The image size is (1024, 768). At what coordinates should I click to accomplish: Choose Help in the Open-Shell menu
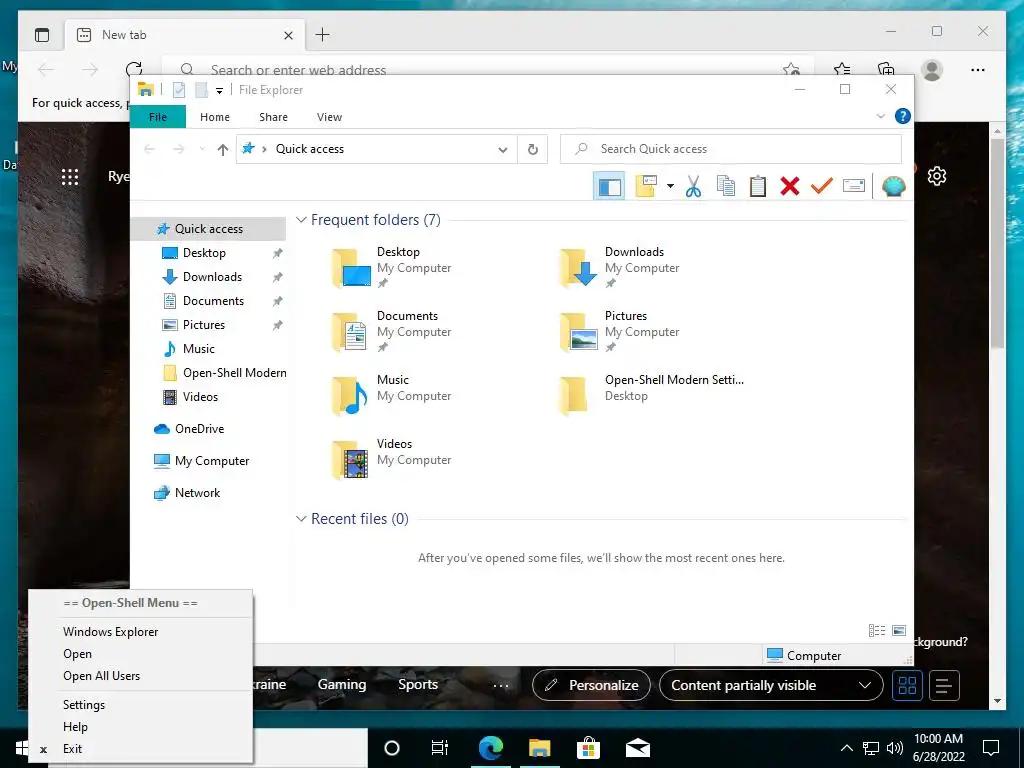(x=140, y=727)
